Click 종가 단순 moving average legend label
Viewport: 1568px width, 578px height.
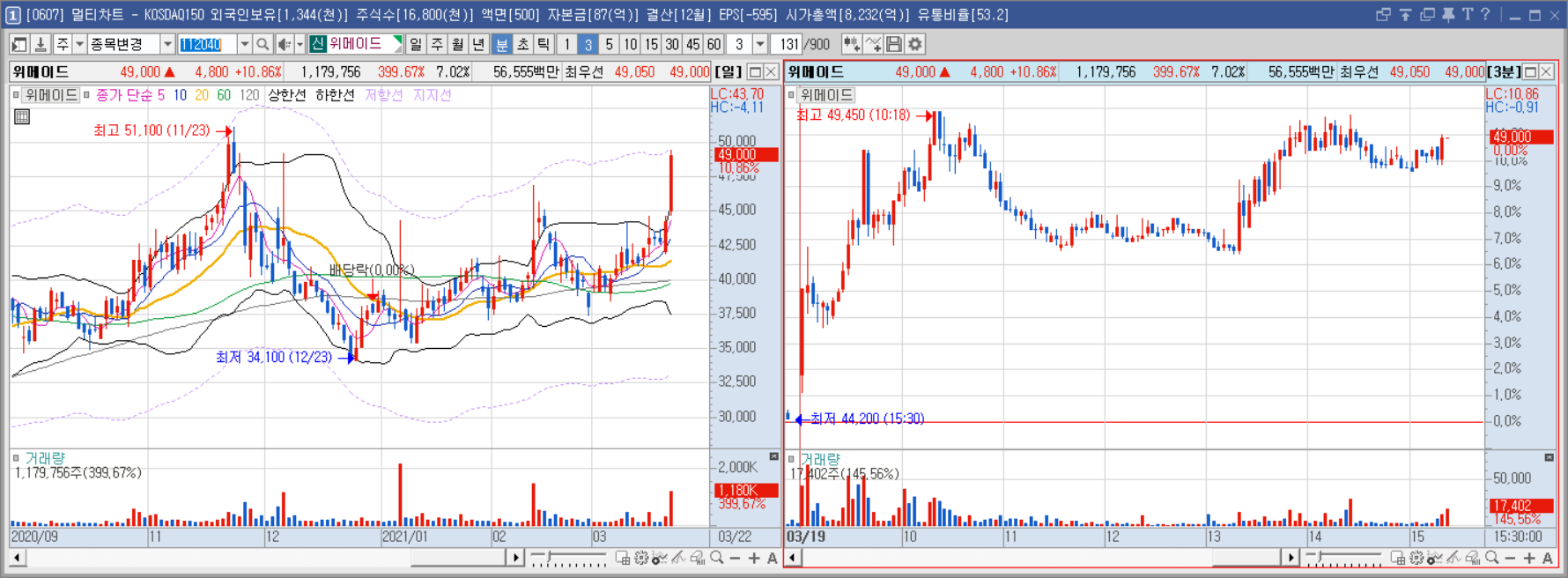124,94
